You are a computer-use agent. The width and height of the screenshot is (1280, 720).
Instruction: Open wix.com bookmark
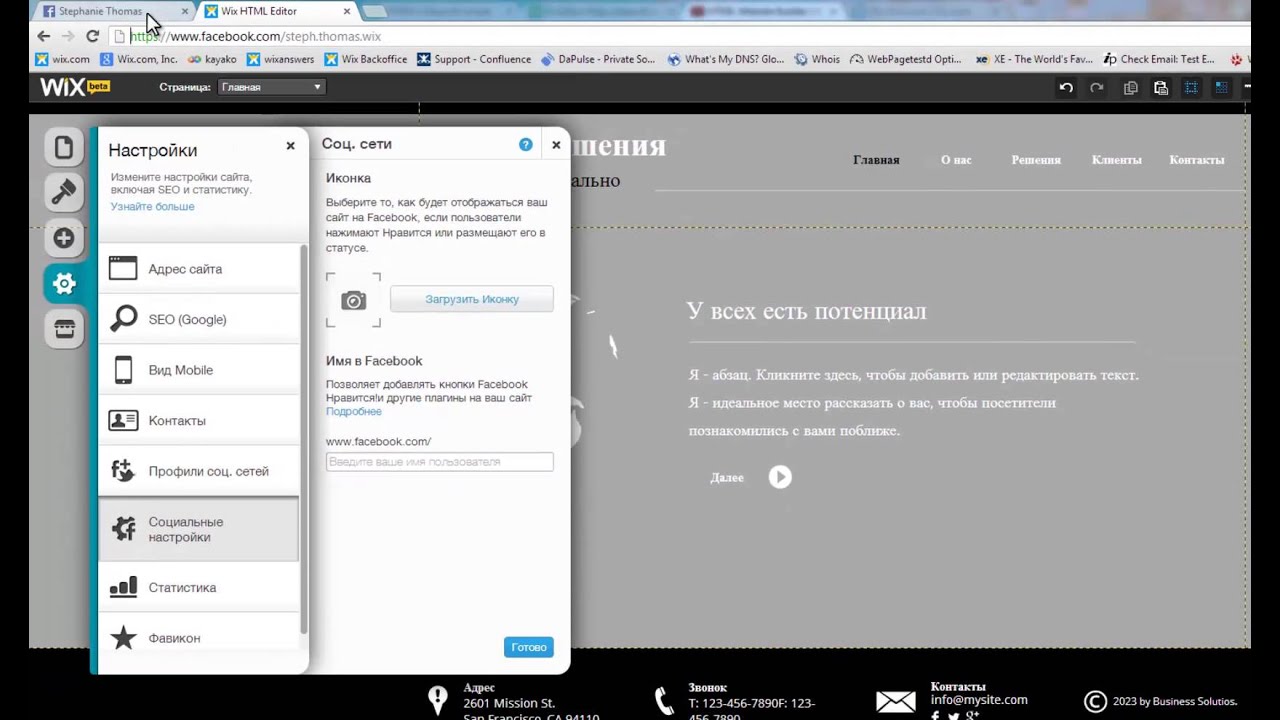click(63, 59)
